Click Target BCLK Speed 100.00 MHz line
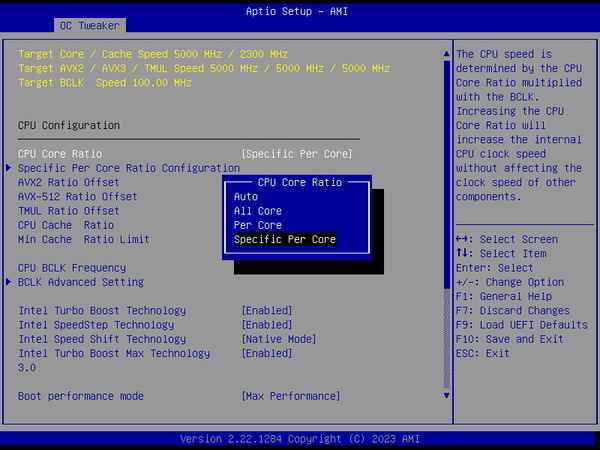The image size is (600, 450). pyautogui.click(x=105, y=83)
